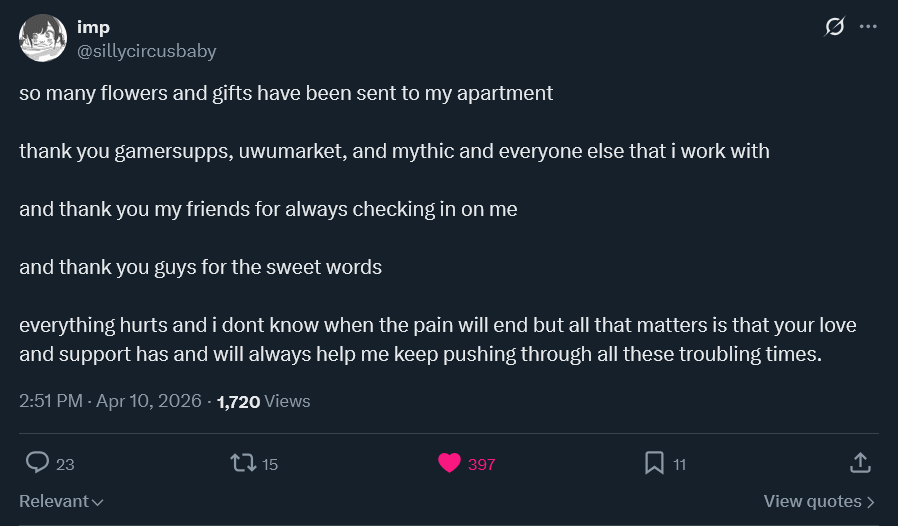
Task: Click the View quotes link
Action: (x=812, y=501)
